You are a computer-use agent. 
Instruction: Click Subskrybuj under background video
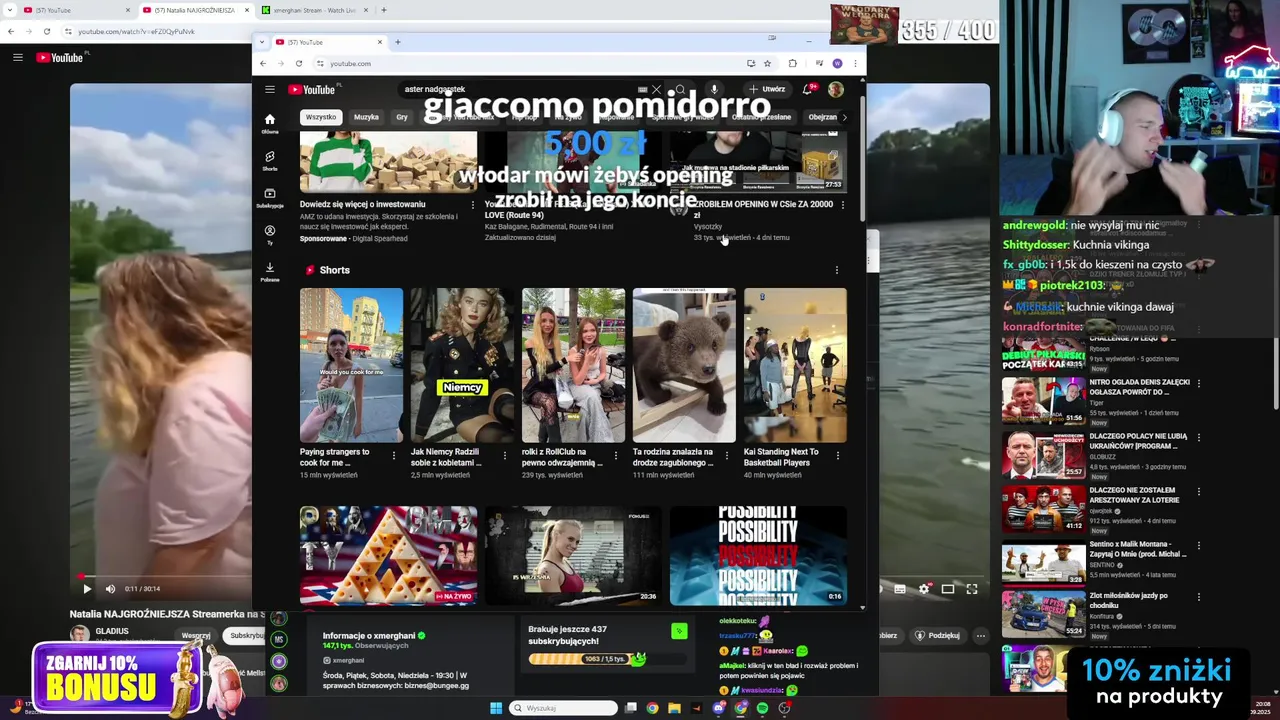(245, 635)
